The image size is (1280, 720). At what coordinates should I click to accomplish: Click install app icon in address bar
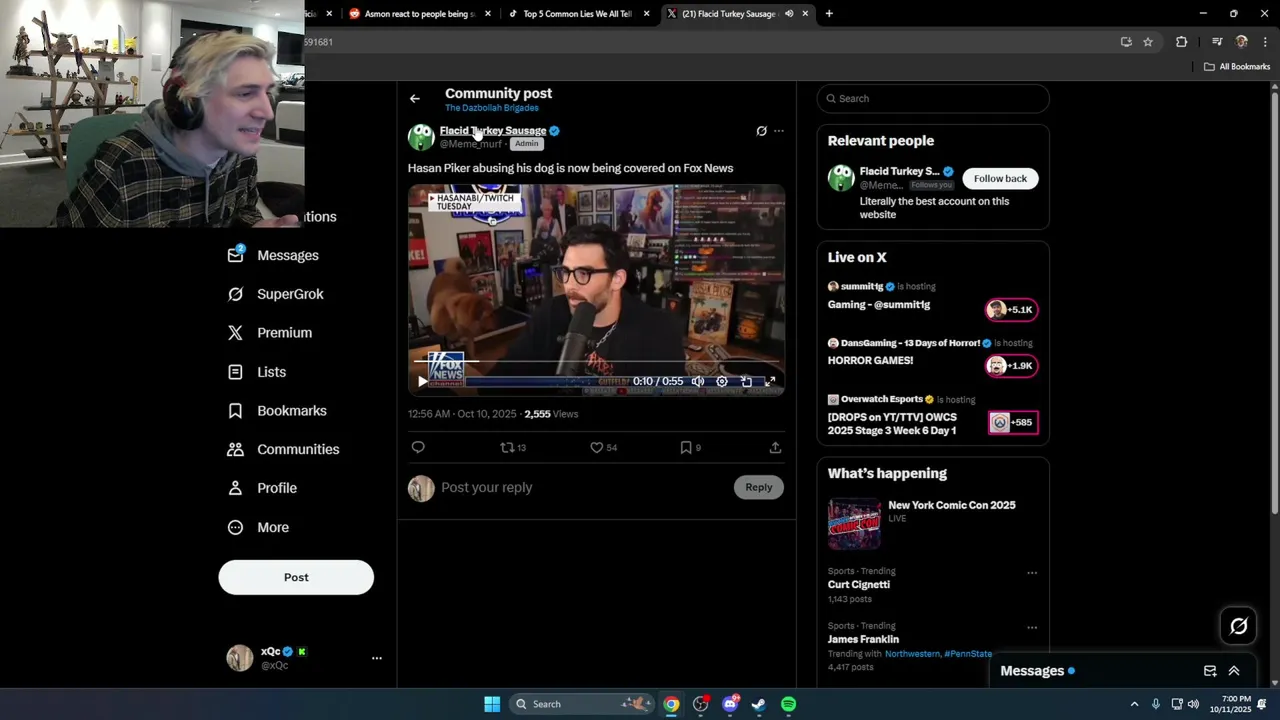tap(1126, 42)
